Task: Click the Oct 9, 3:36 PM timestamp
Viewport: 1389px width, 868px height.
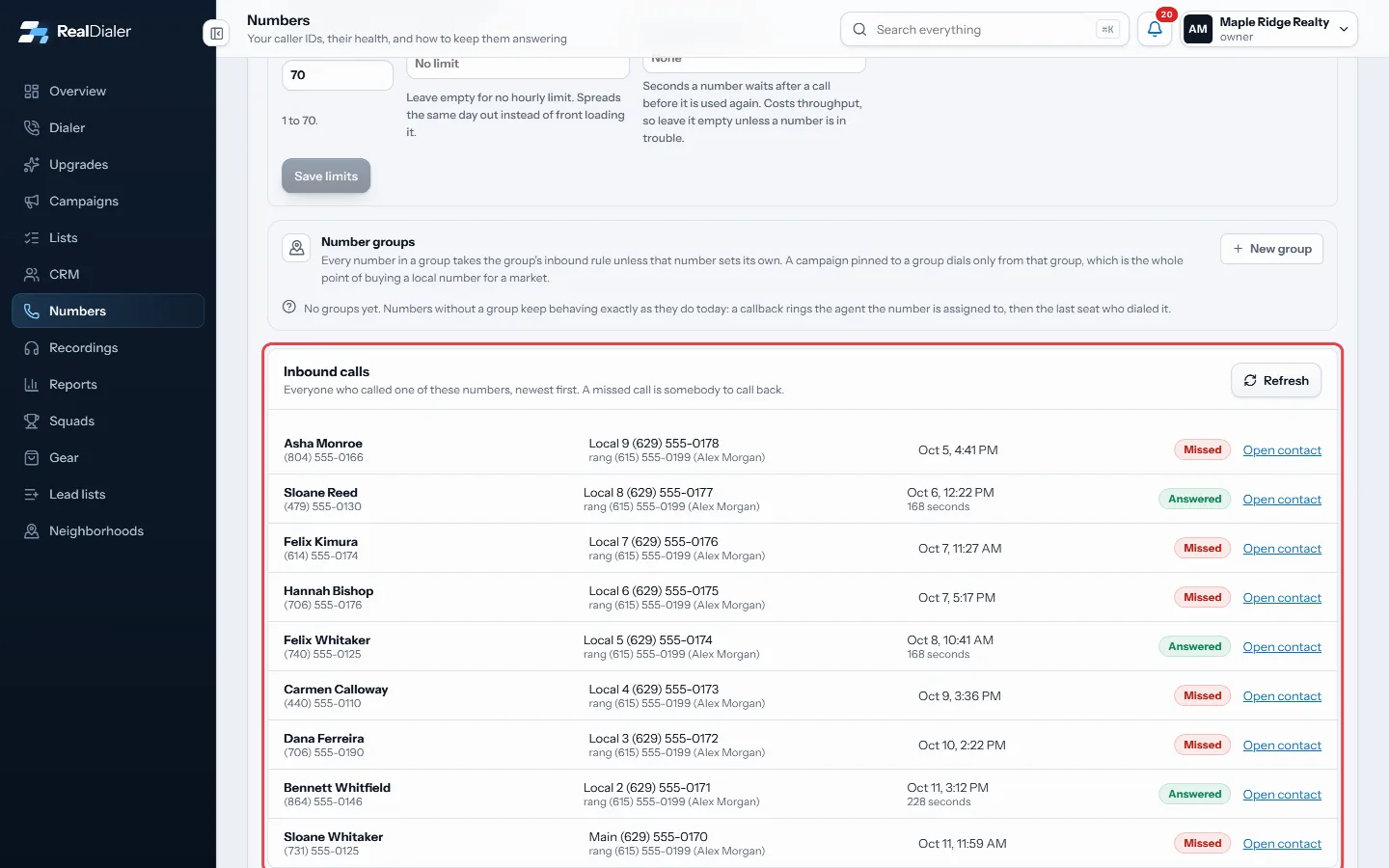Action: [x=960, y=696]
